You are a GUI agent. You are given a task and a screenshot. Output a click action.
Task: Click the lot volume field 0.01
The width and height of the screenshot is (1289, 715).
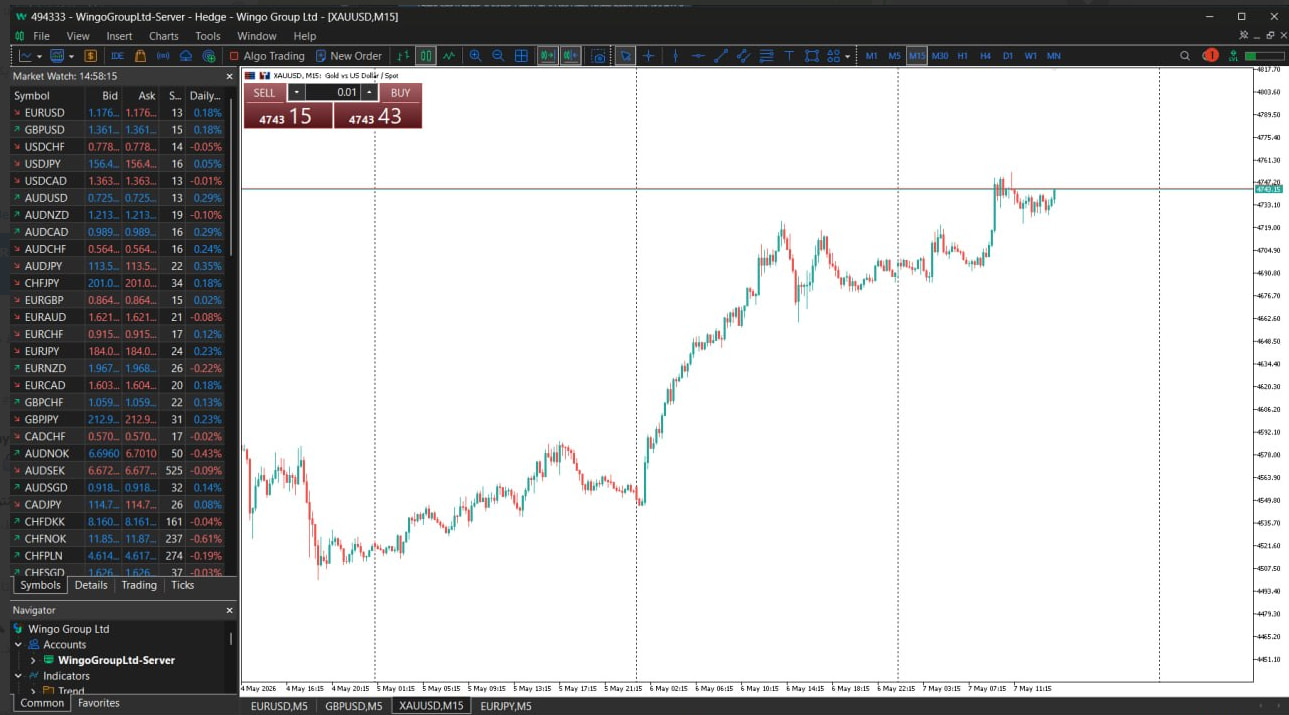pos(332,92)
